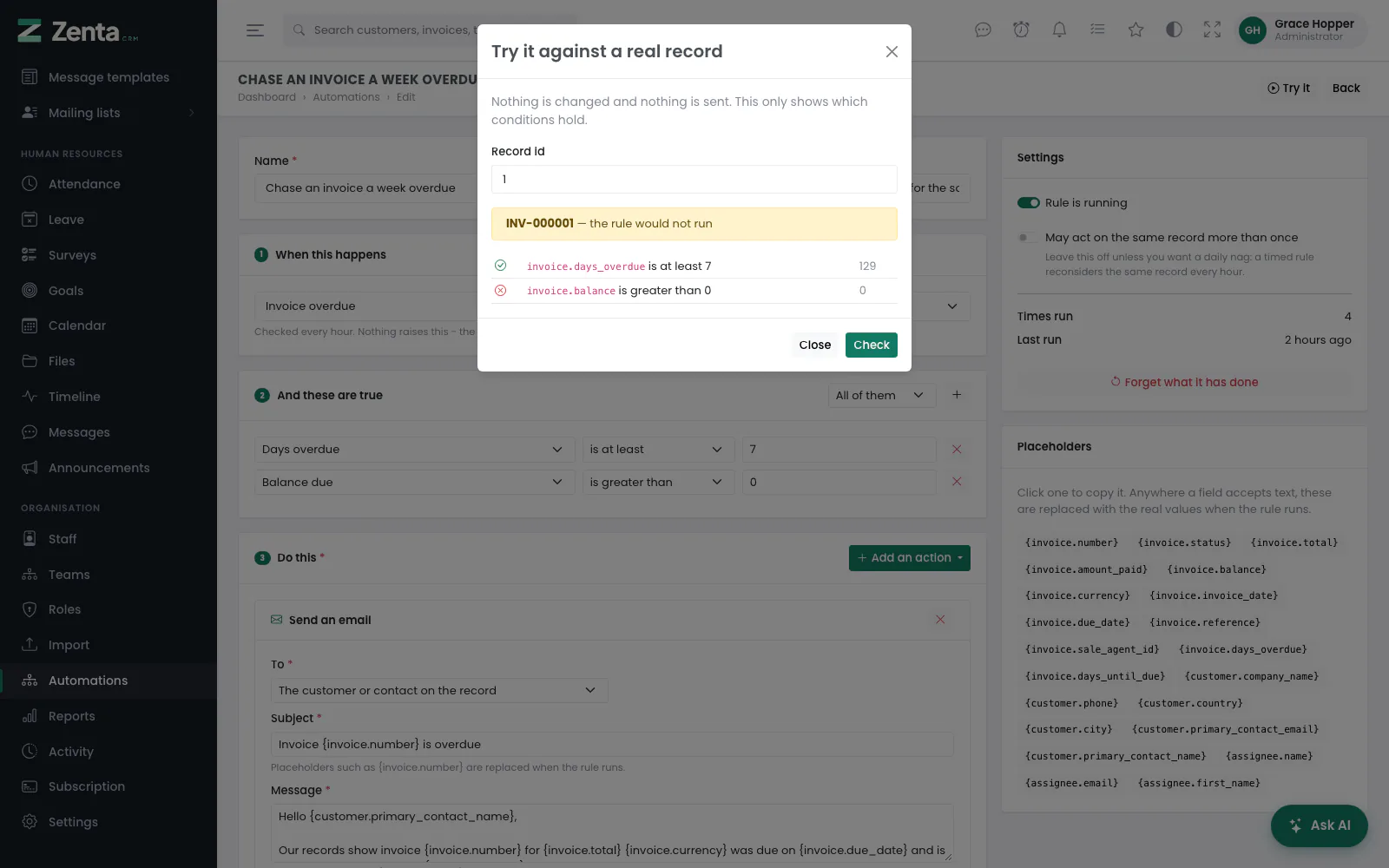The width and height of the screenshot is (1389, 868).
Task: Expand the Mailing lists submenu
Action: (109, 113)
